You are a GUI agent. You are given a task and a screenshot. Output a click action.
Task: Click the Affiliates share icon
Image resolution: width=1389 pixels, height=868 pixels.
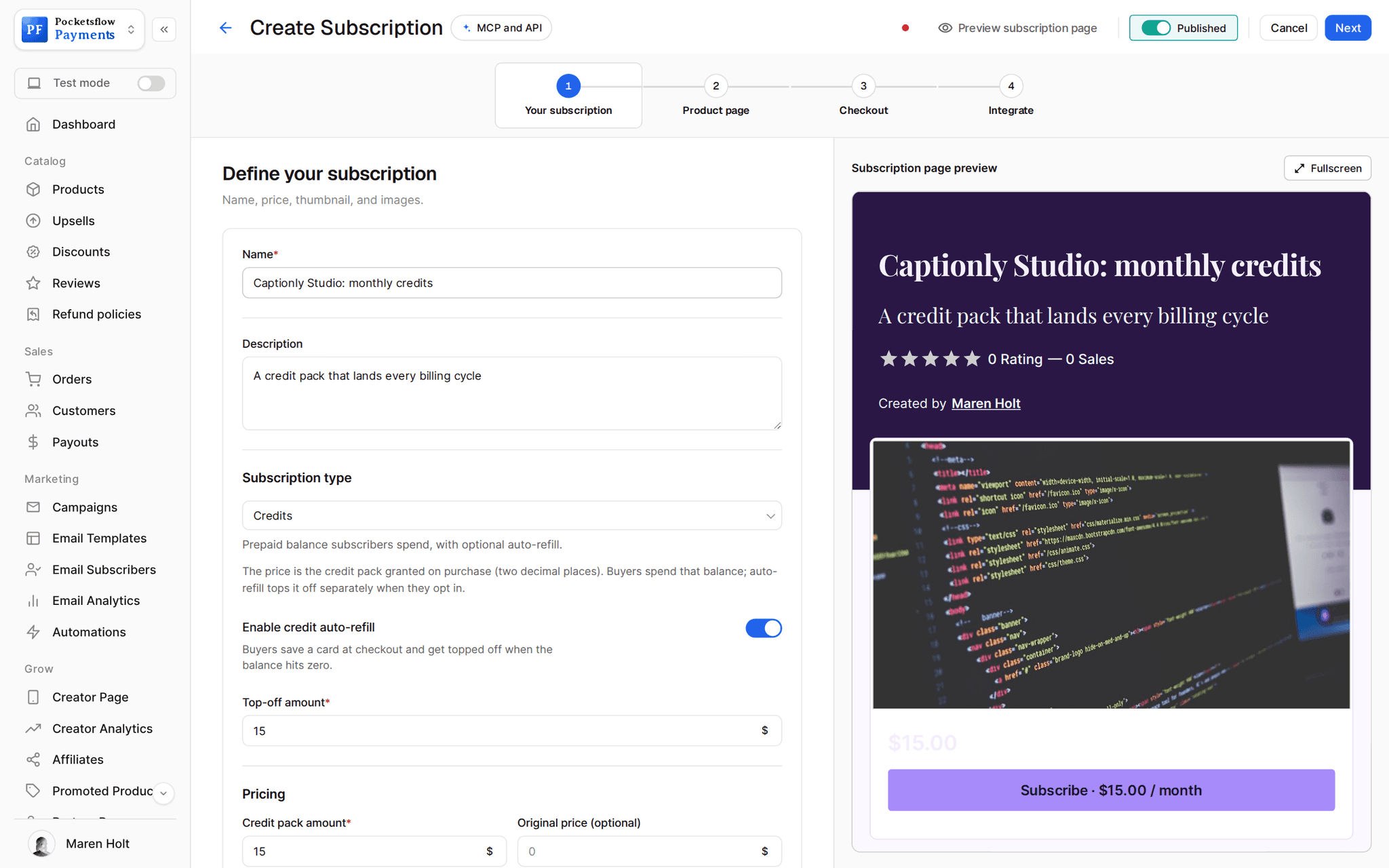tap(33, 759)
